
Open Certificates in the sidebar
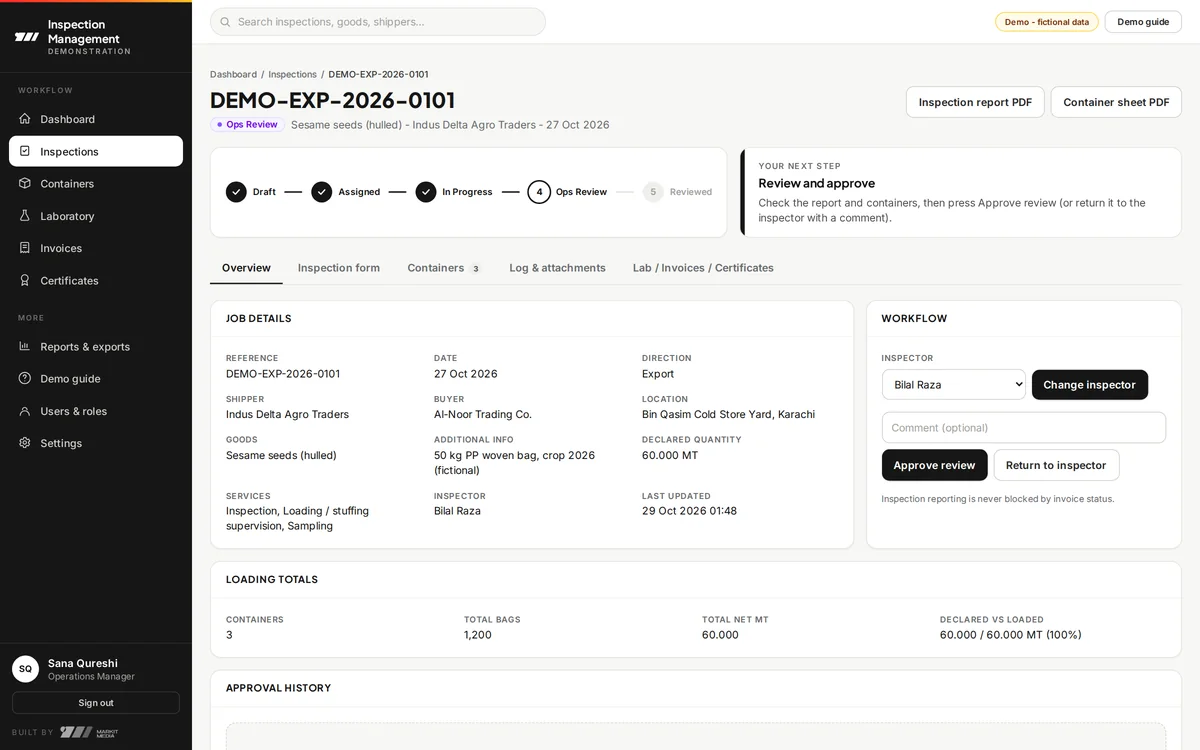[96, 280]
